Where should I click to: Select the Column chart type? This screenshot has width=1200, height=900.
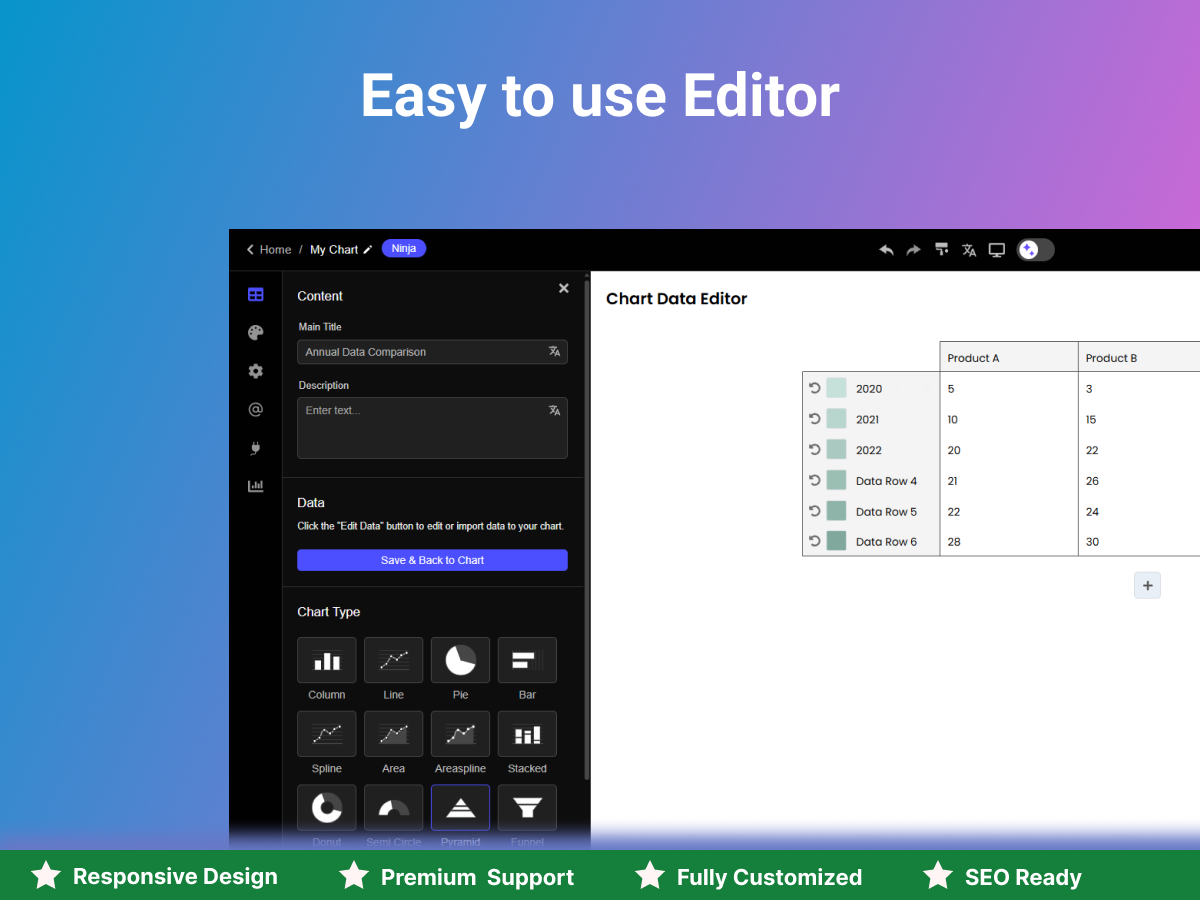[327, 660]
